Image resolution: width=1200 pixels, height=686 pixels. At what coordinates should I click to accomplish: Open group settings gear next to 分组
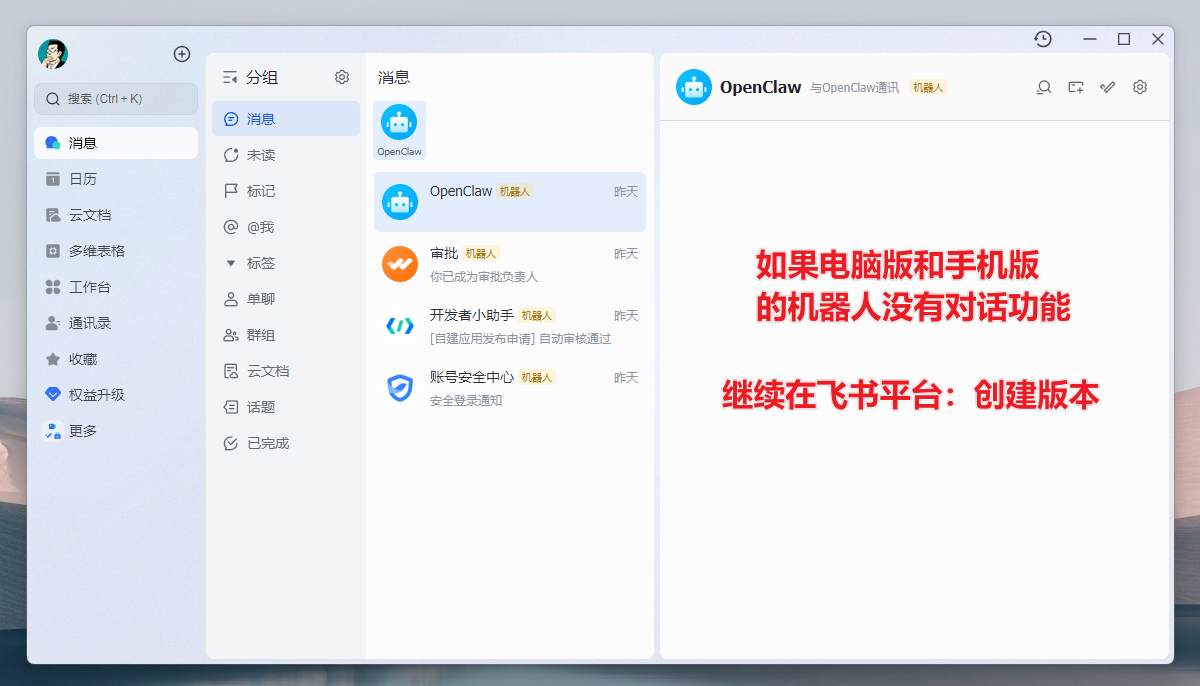[342, 77]
